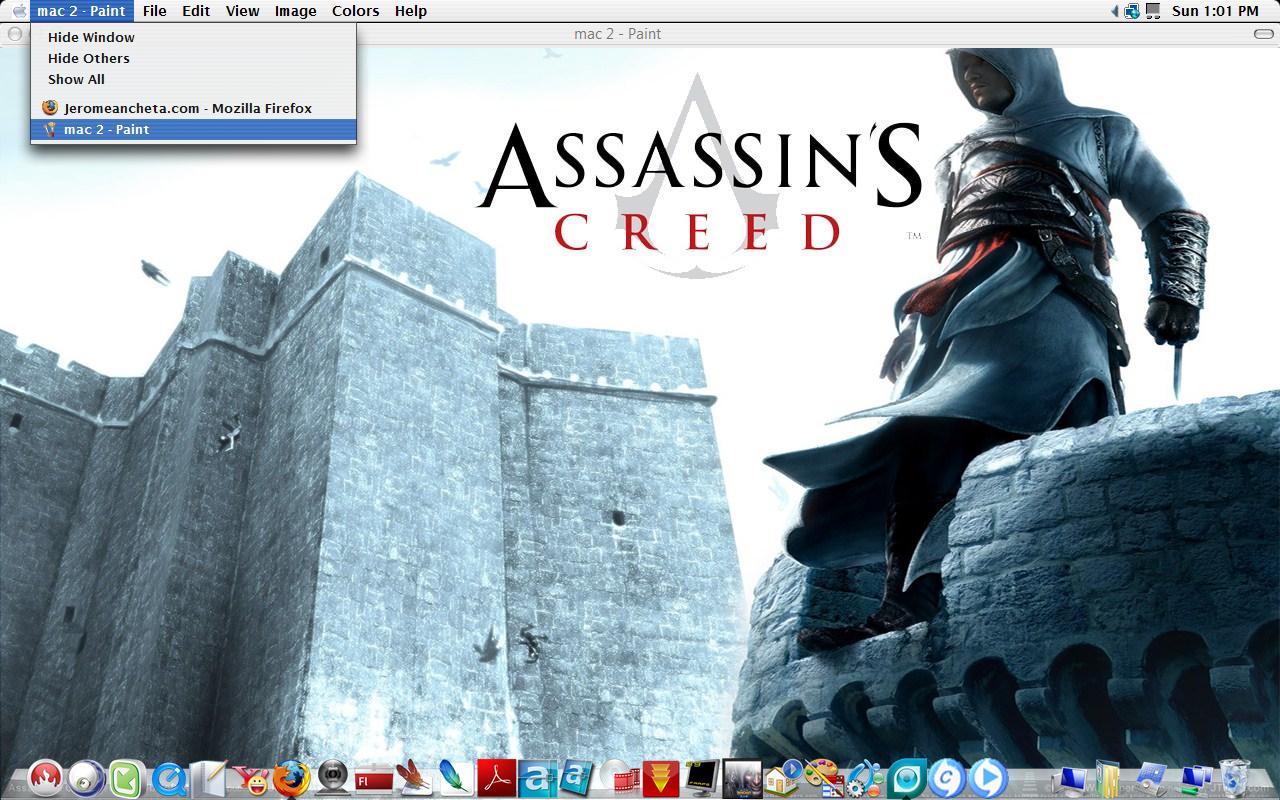Open the red feather quill dock icon
Image resolution: width=1280 pixels, height=800 pixels.
(413, 778)
